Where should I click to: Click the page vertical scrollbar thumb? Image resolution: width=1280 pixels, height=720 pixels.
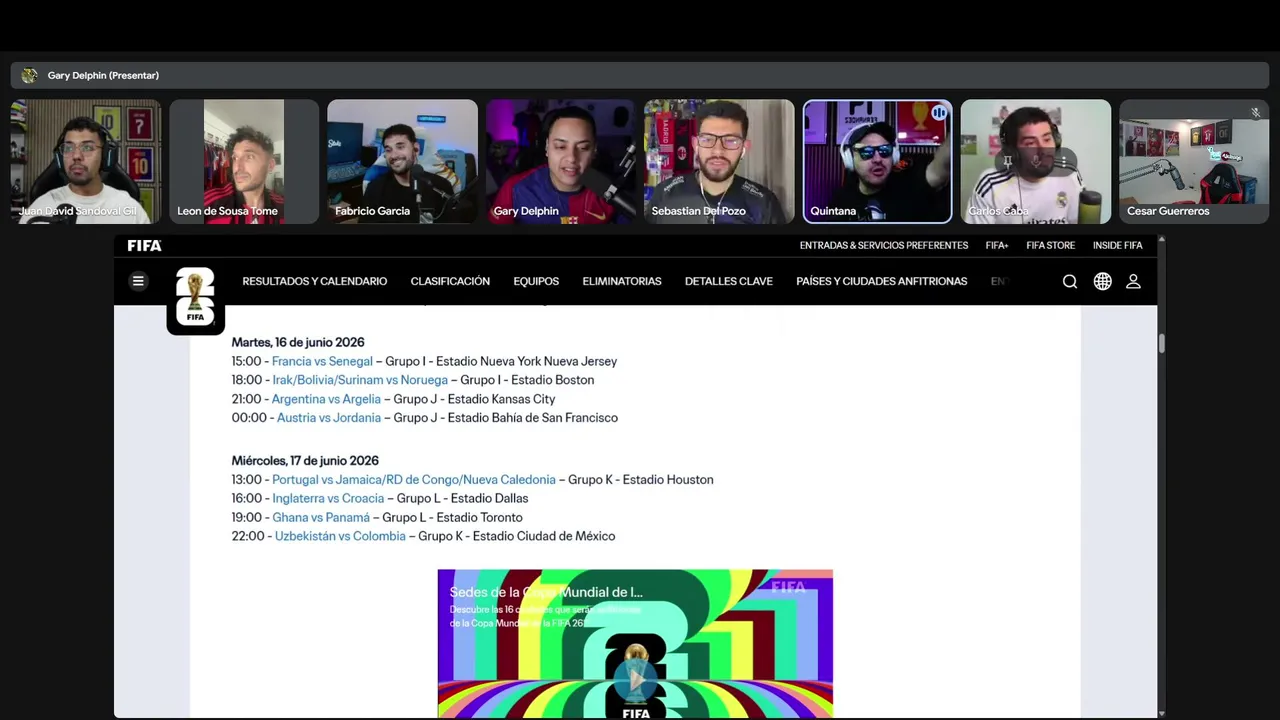(1161, 343)
